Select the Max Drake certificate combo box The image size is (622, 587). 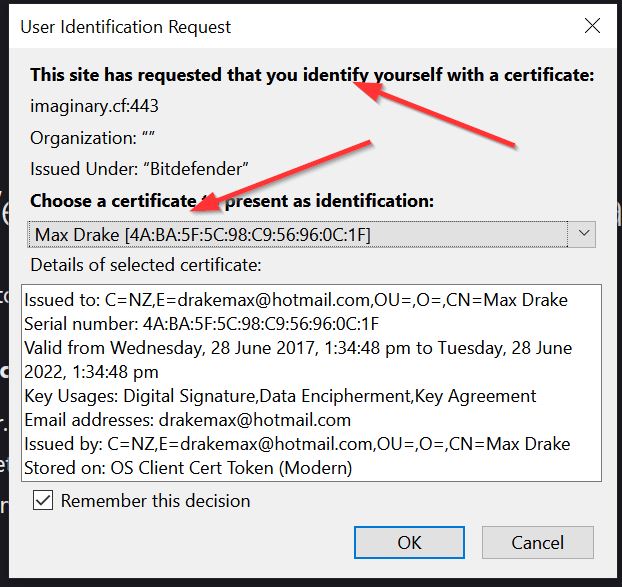click(x=298, y=235)
